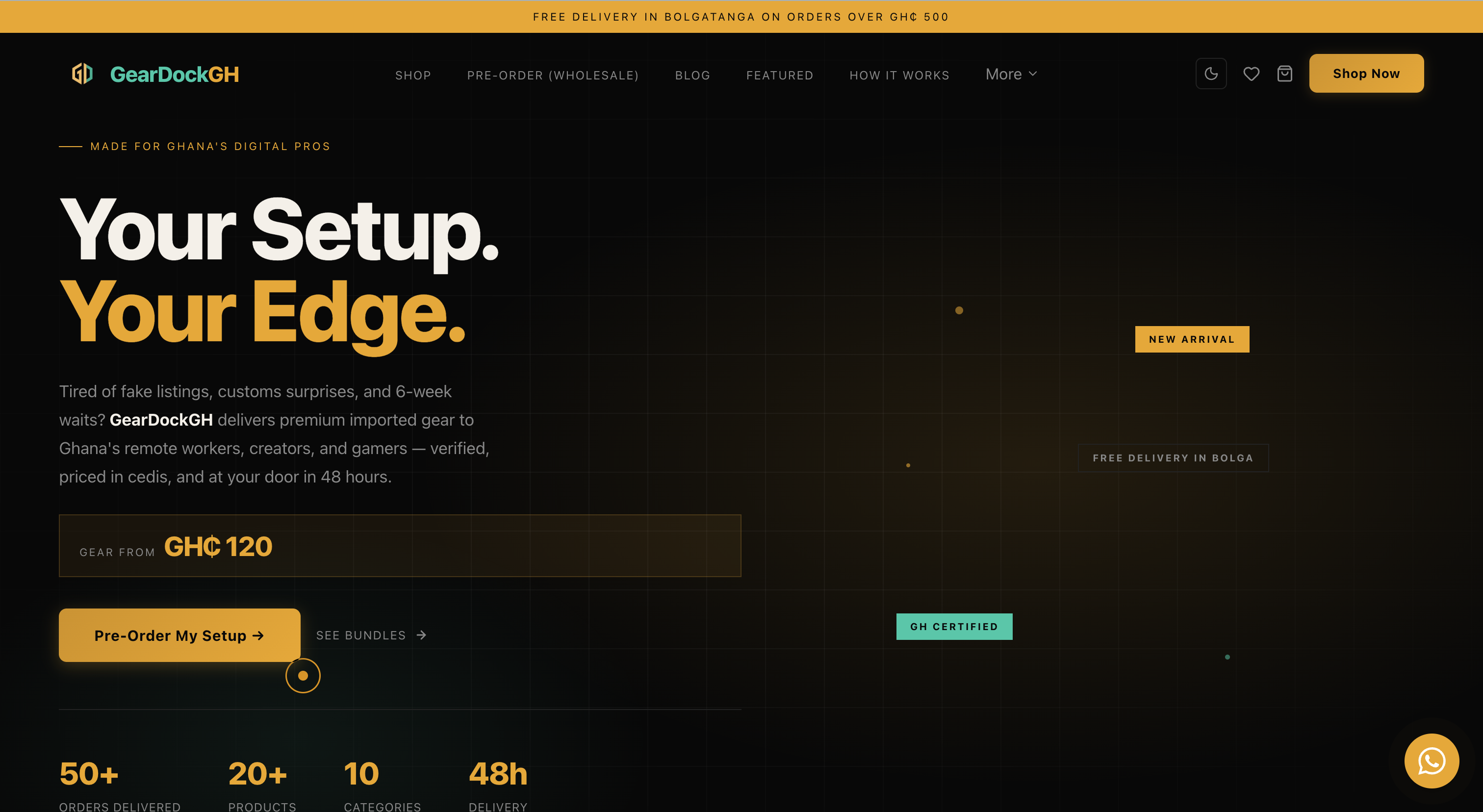This screenshot has width=1483, height=812.
Task: Click the free delivery announcement banner
Action: coord(741,17)
